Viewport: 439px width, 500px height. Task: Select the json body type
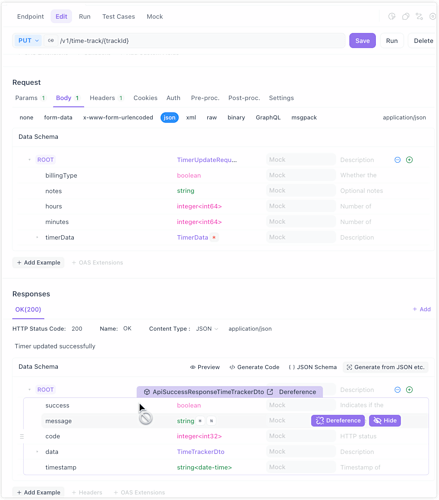(169, 117)
